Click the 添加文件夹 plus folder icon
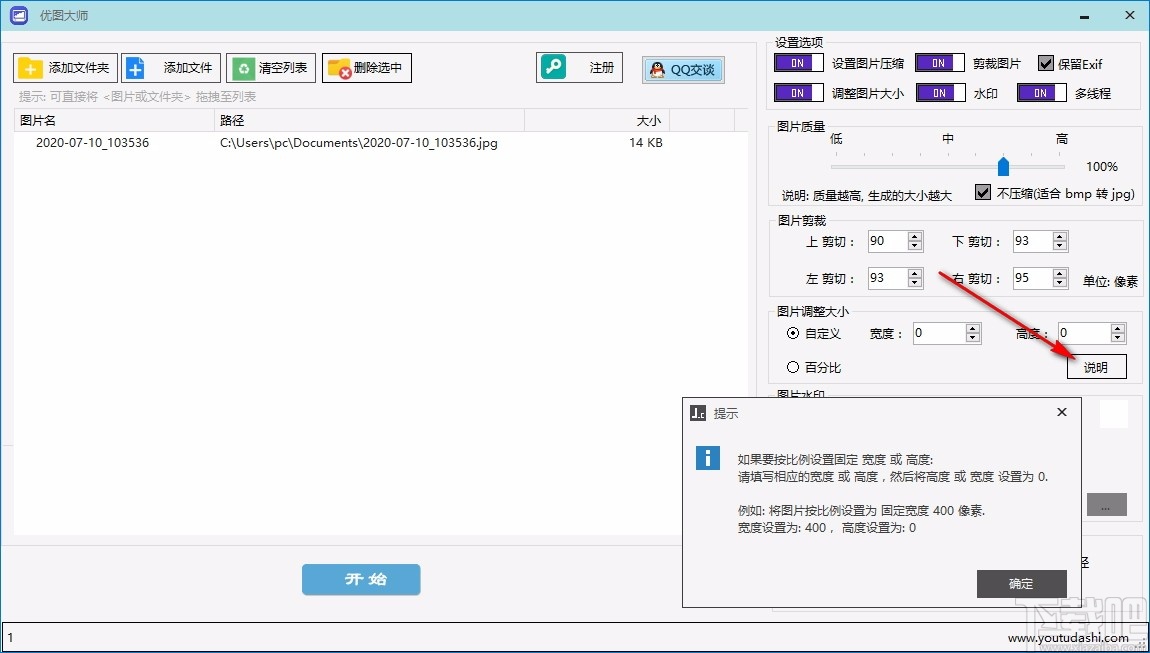Viewport: 1150px width, 653px height. point(32,67)
